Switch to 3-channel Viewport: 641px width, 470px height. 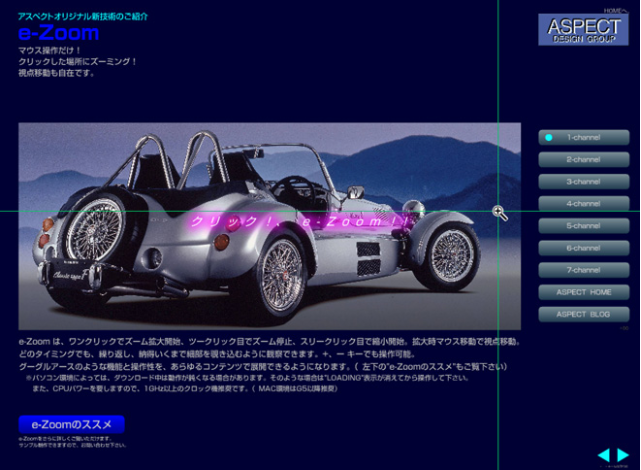[584, 182]
